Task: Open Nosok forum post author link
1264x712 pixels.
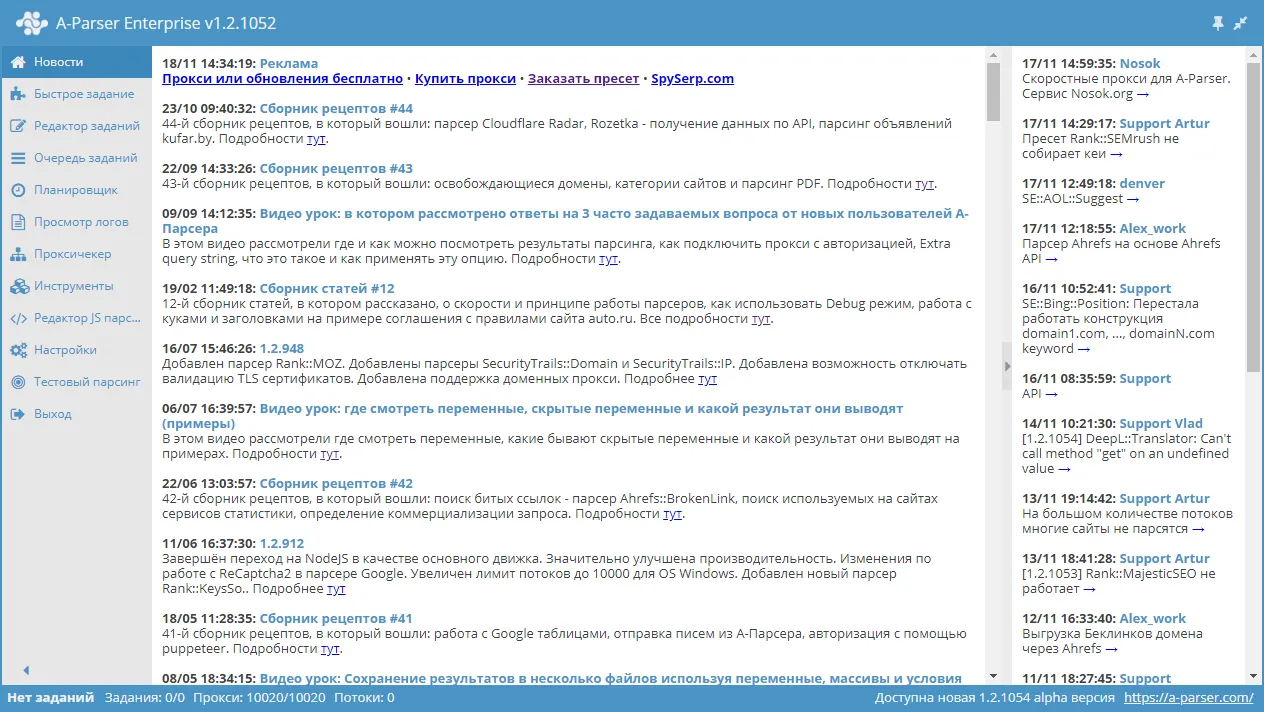Action: (x=1140, y=64)
